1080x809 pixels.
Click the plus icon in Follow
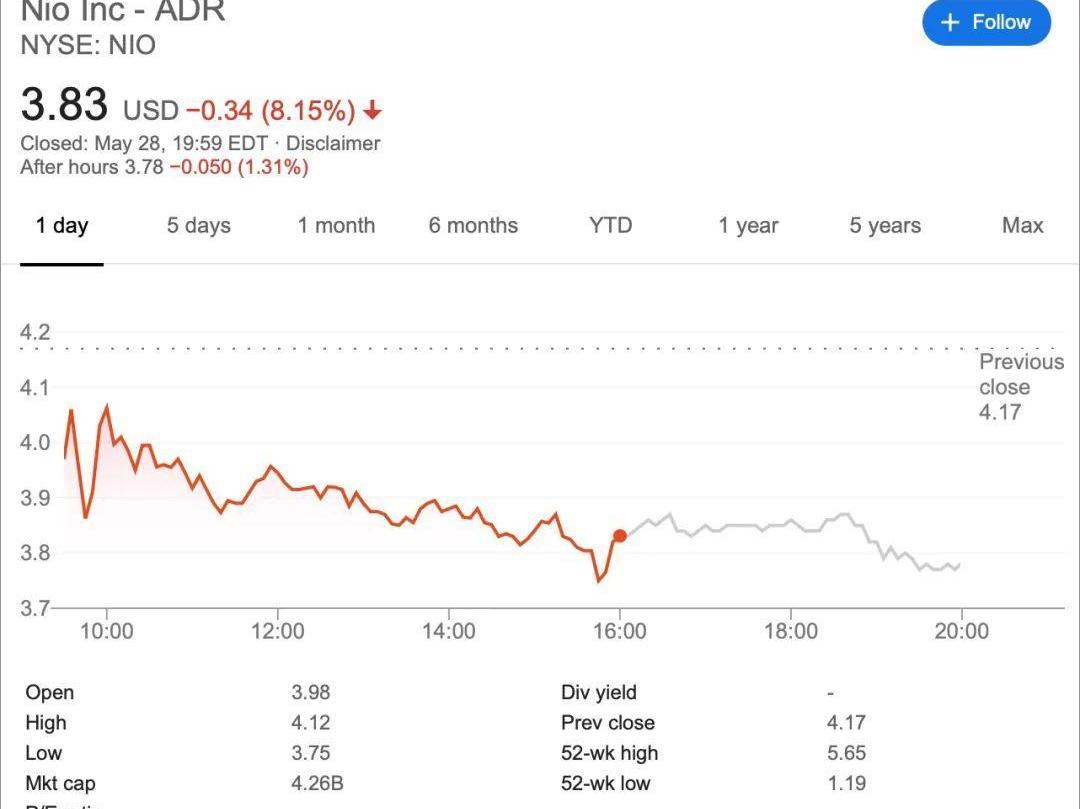click(x=950, y=23)
